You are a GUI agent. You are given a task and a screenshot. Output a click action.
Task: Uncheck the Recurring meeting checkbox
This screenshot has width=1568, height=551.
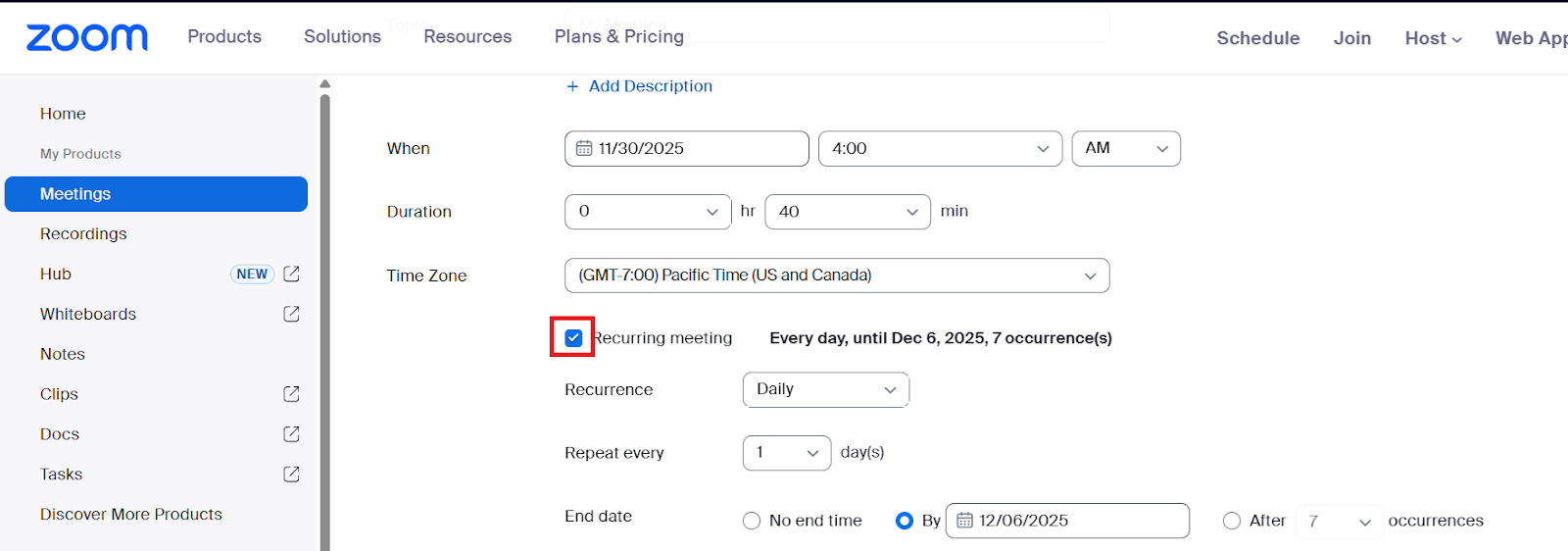click(574, 338)
